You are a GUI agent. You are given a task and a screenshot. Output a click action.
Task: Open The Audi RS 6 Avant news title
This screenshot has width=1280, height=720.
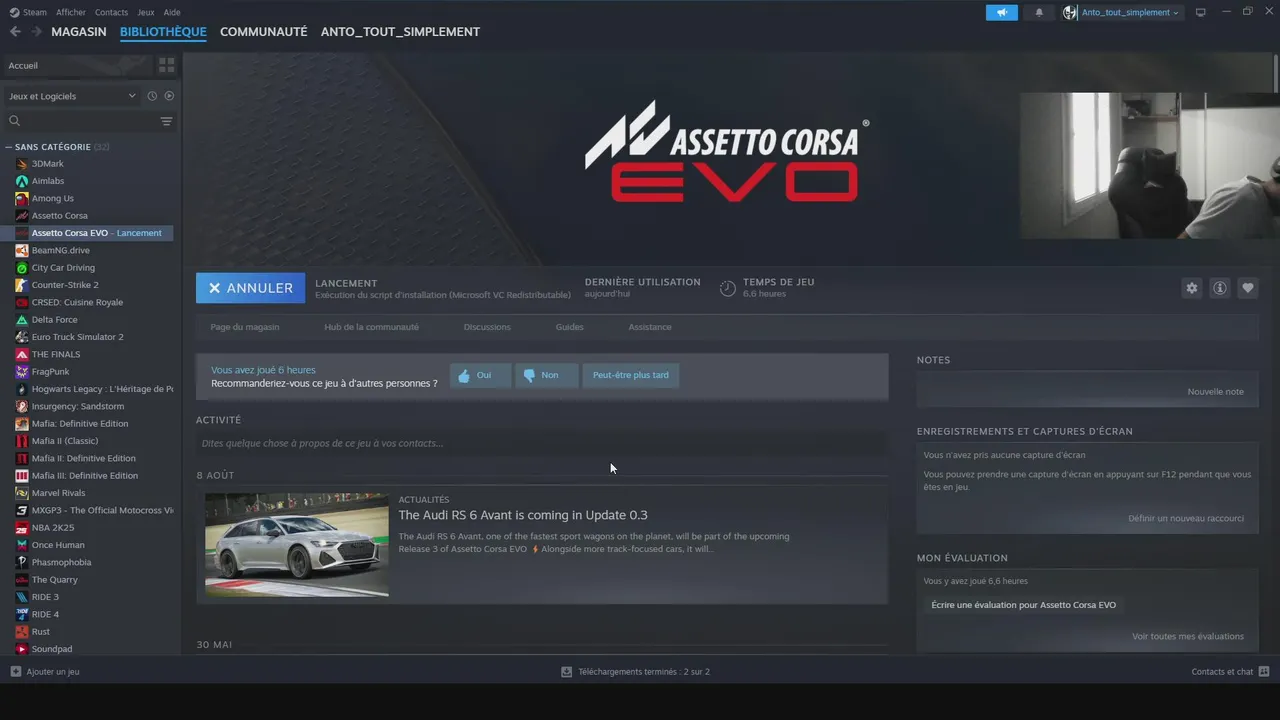(523, 515)
